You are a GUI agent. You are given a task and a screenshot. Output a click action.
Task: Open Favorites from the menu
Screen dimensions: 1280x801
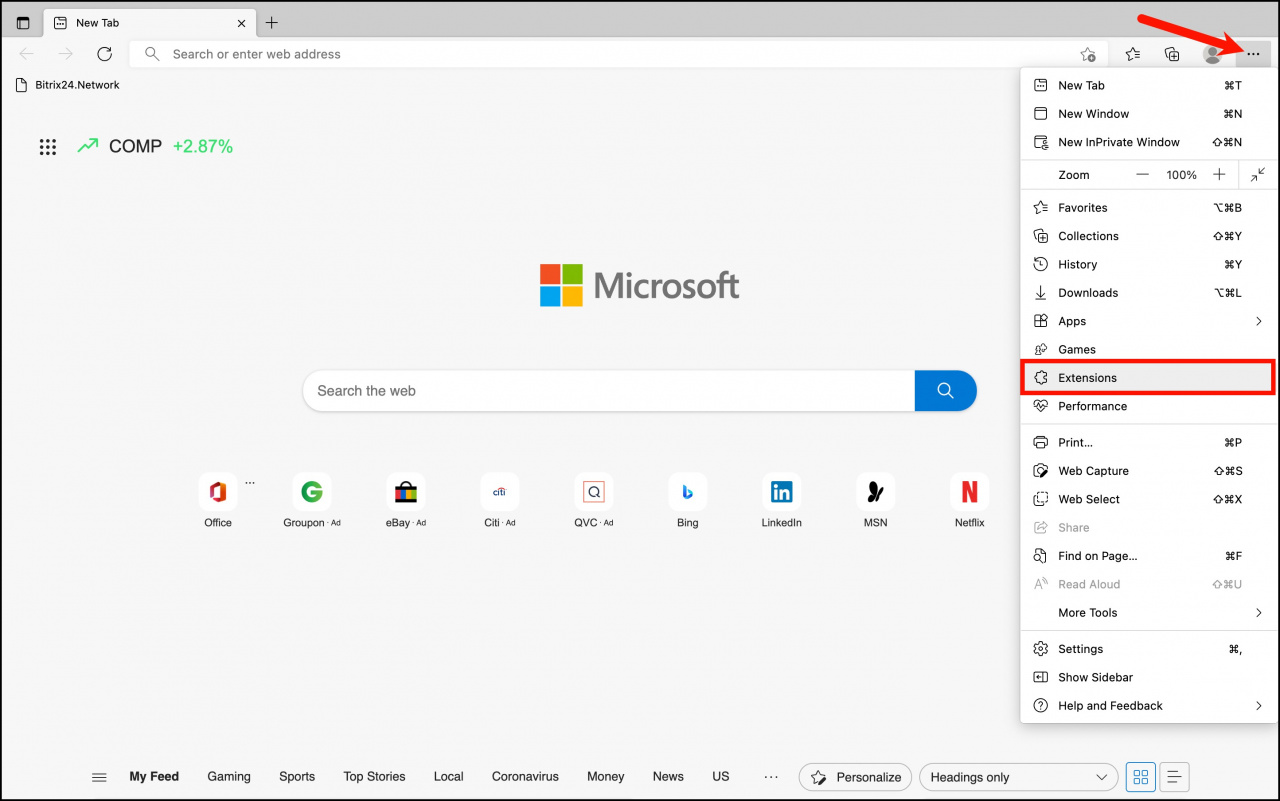[1149, 208]
